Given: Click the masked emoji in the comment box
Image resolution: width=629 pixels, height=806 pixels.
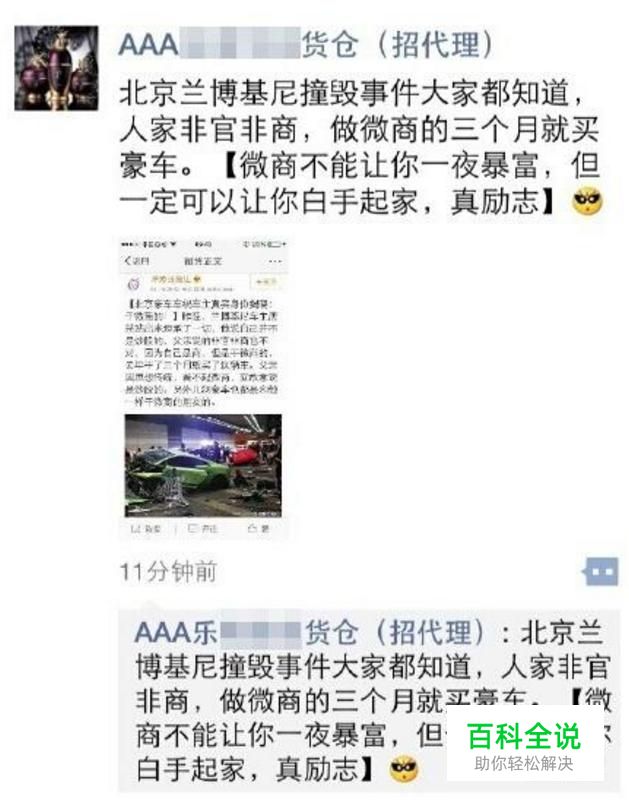Looking at the screenshot, I should click(x=404, y=770).
